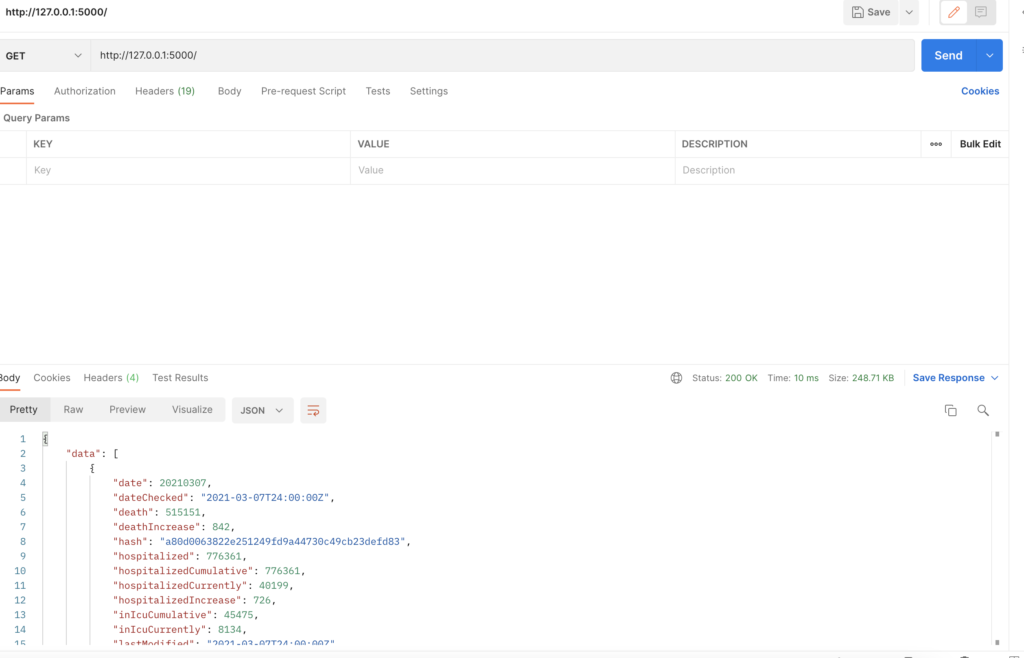Image resolution: width=1024 pixels, height=658 pixels.
Task: Open the Save Response dropdown
Action: (955, 378)
